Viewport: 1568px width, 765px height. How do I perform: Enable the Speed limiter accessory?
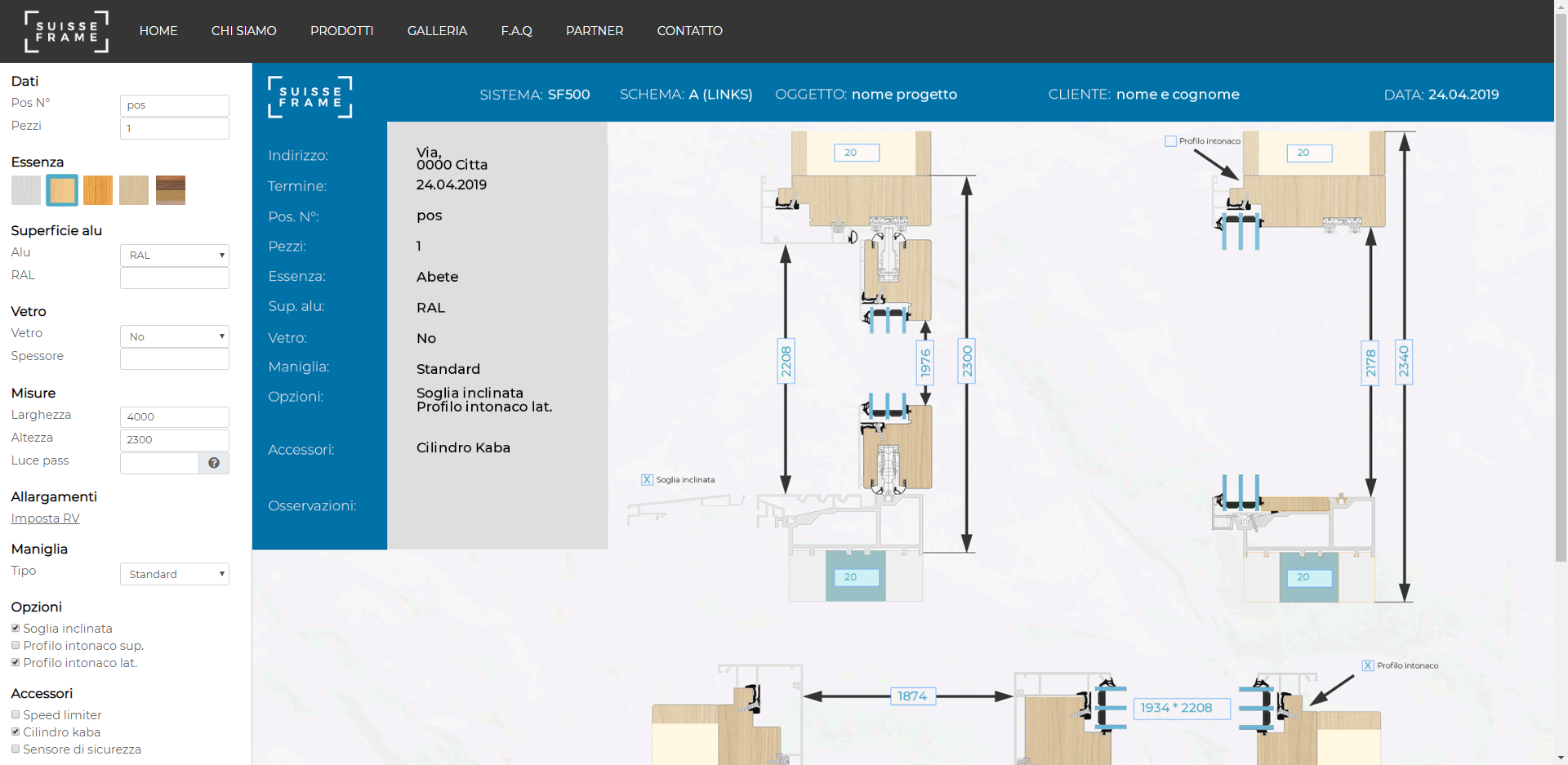[16, 714]
